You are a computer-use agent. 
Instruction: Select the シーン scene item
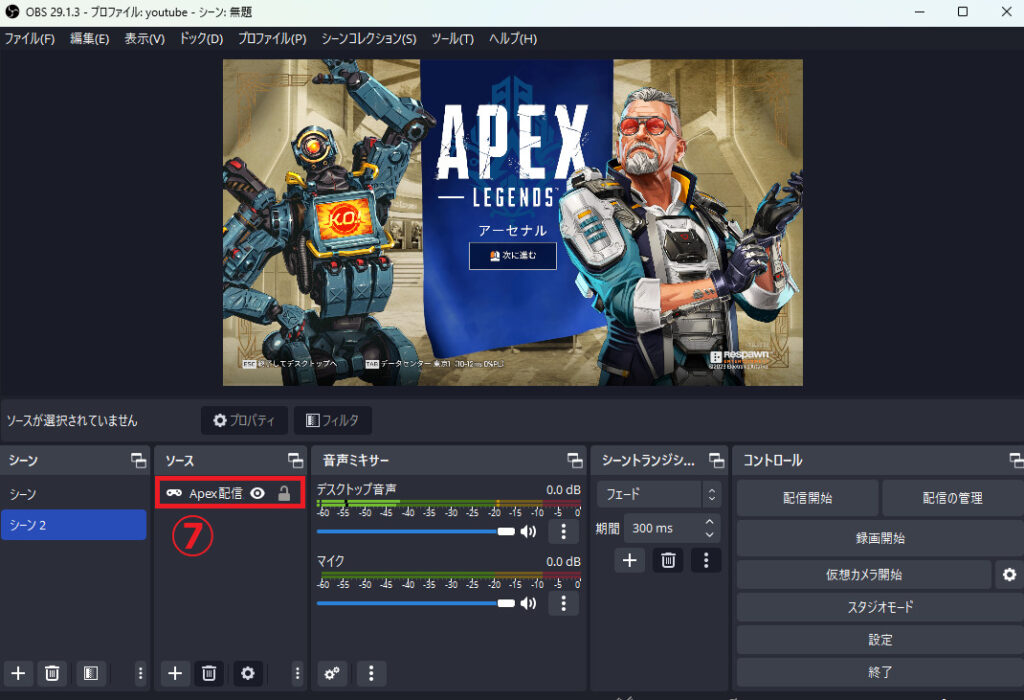click(x=74, y=494)
